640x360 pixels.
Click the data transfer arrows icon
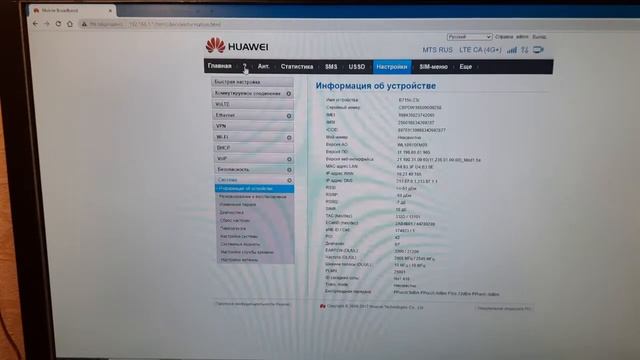525,50
